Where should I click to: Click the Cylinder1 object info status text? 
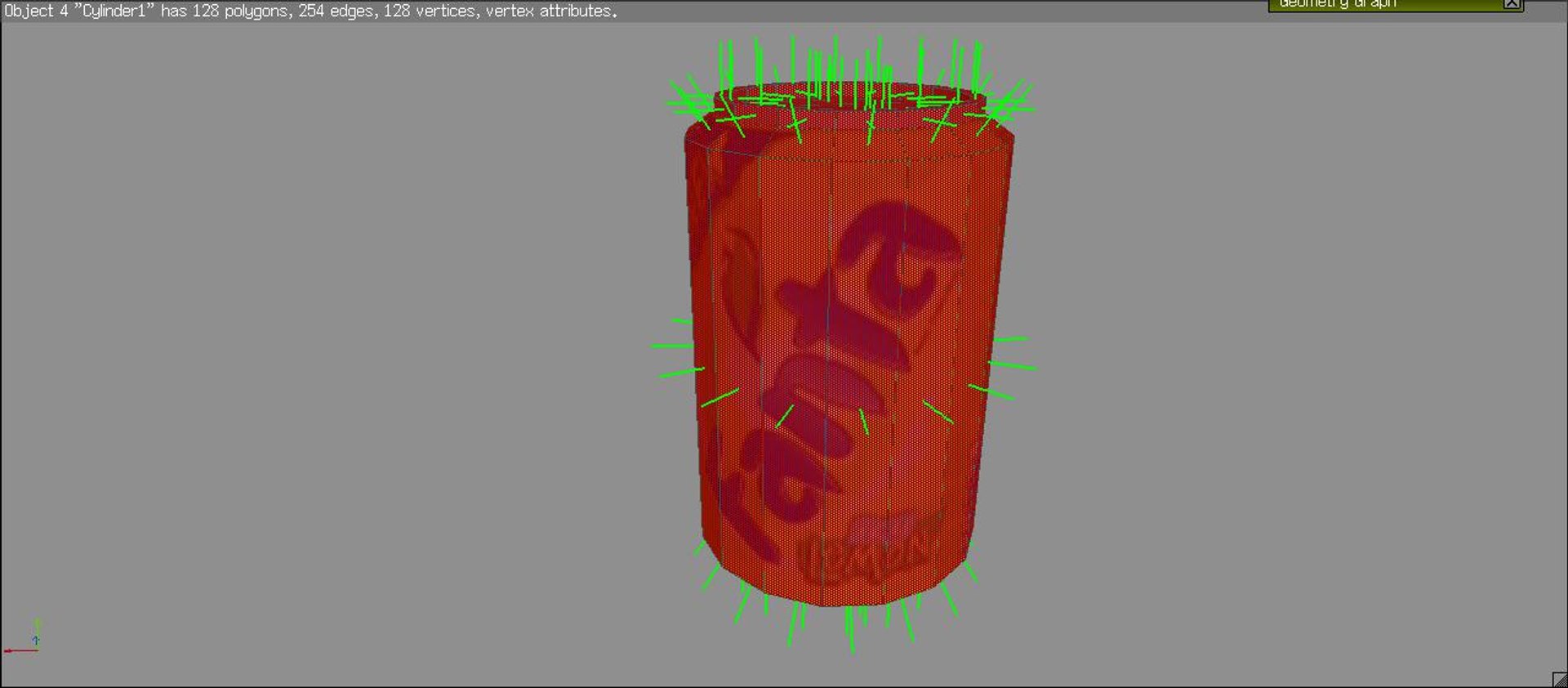pos(311,11)
